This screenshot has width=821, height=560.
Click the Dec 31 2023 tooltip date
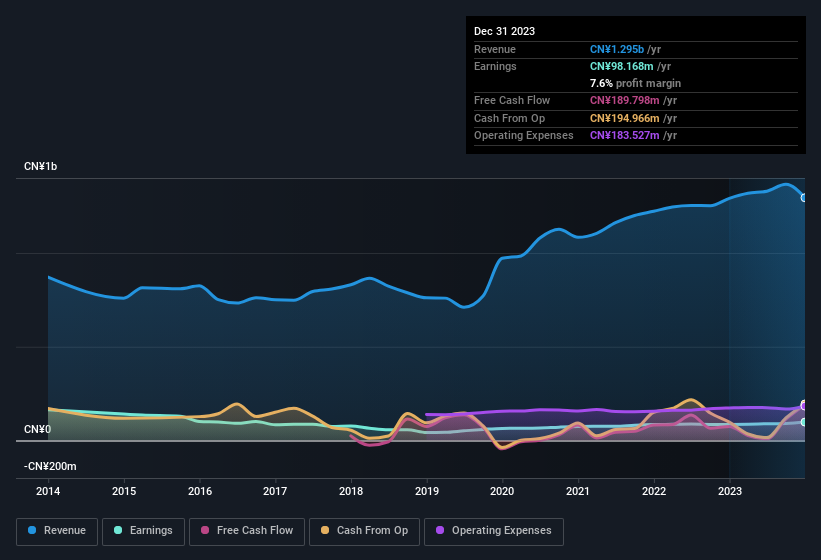point(504,31)
